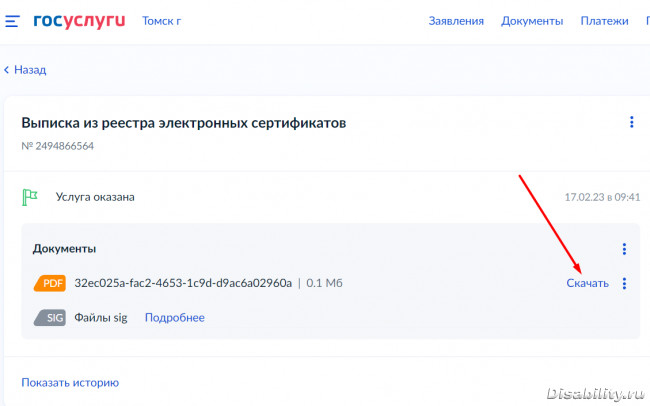This screenshot has width=650, height=406.
Task: Expand history with Показать историю
Action: click(70, 382)
